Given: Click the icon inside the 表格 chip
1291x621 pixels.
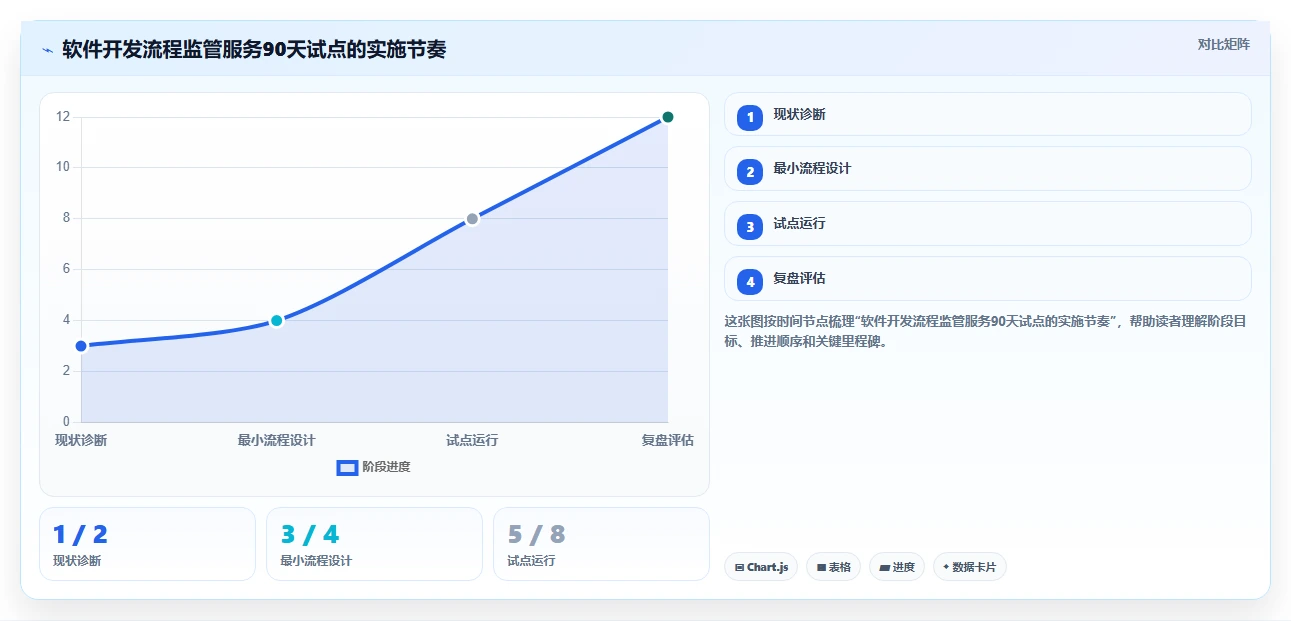Looking at the screenshot, I should 821,568.
